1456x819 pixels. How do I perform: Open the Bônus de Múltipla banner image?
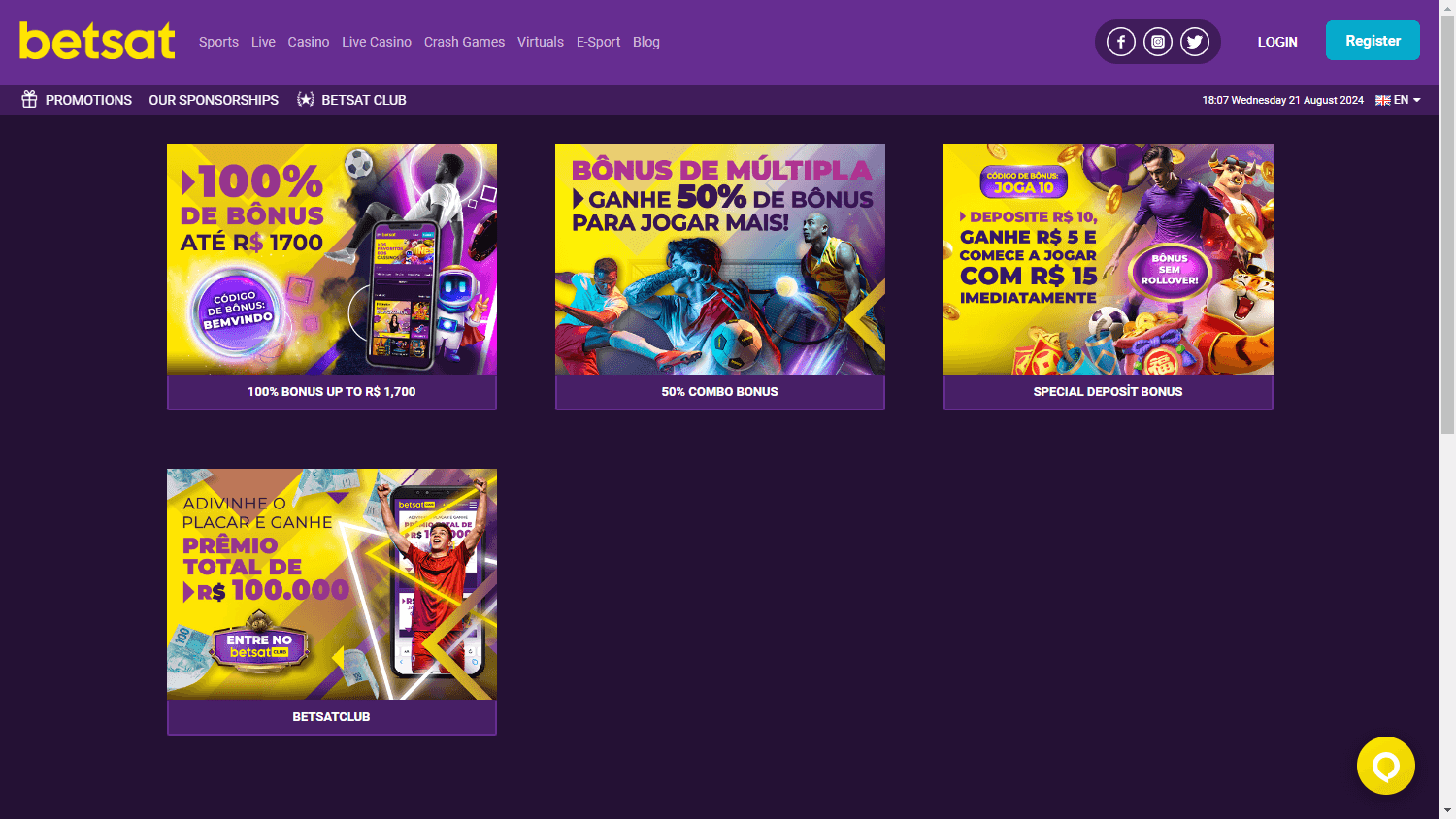(720, 259)
